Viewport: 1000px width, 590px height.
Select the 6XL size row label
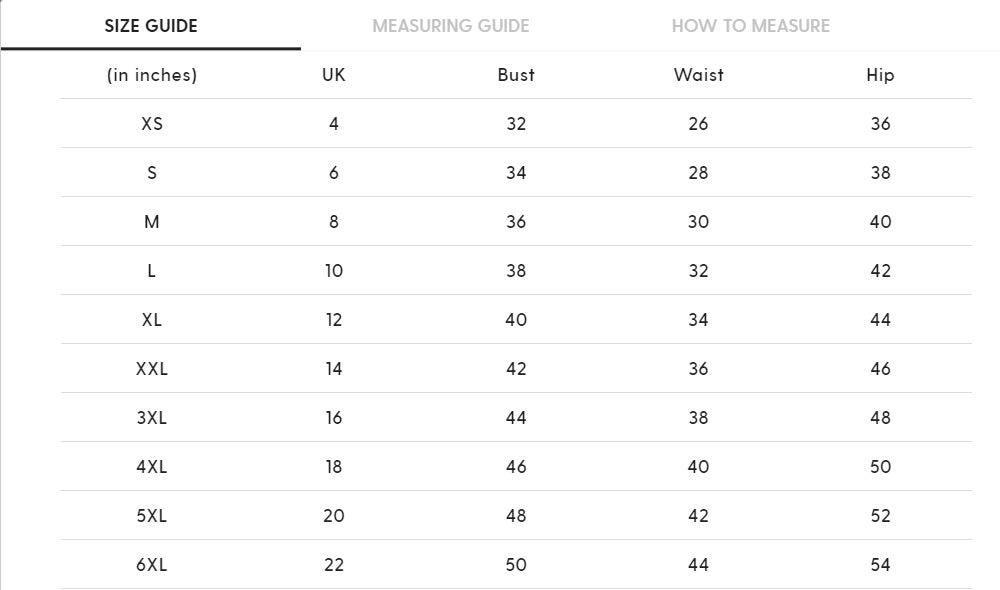coord(152,565)
